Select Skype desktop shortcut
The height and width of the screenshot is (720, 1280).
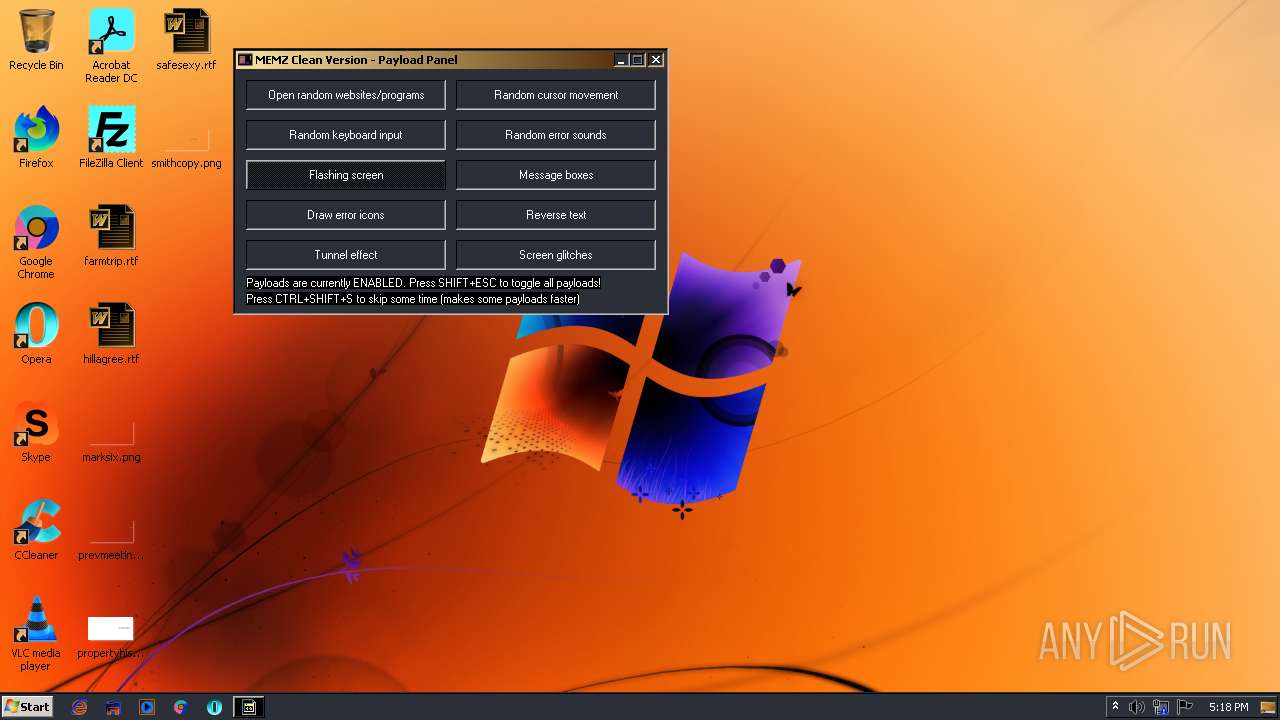click(36, 432)
